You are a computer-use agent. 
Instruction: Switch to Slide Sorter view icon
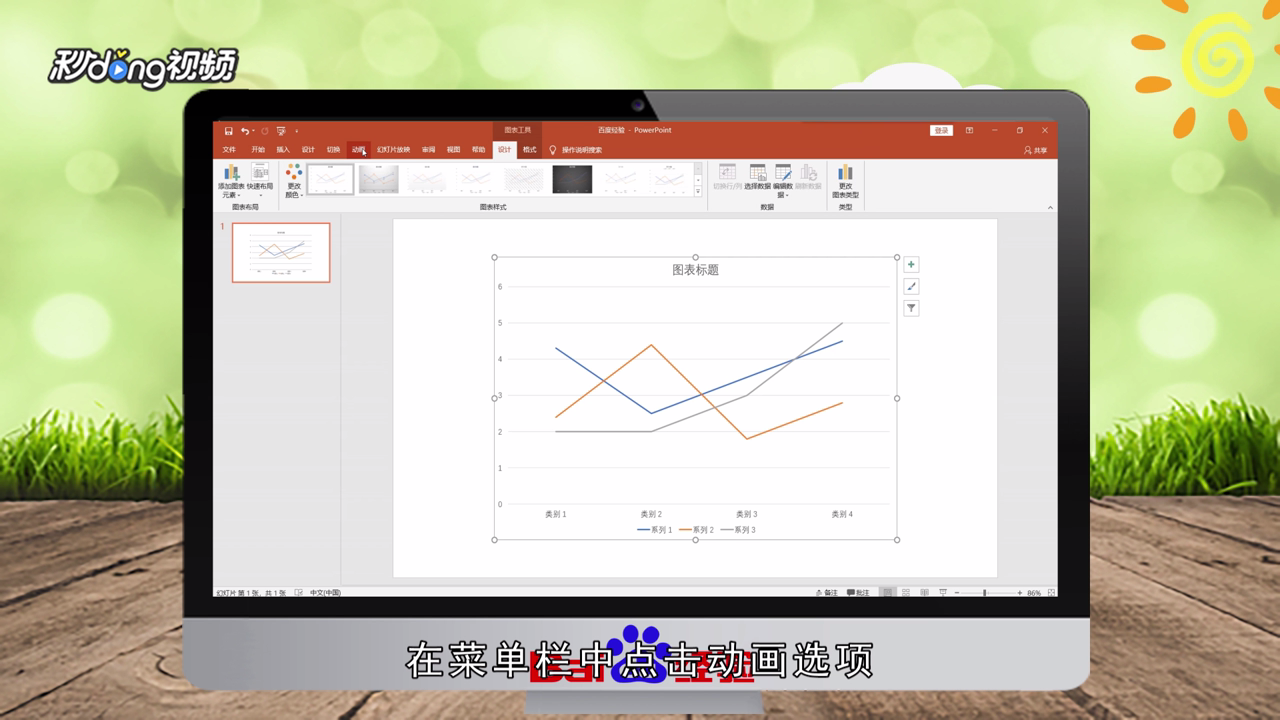coord(906,593)
